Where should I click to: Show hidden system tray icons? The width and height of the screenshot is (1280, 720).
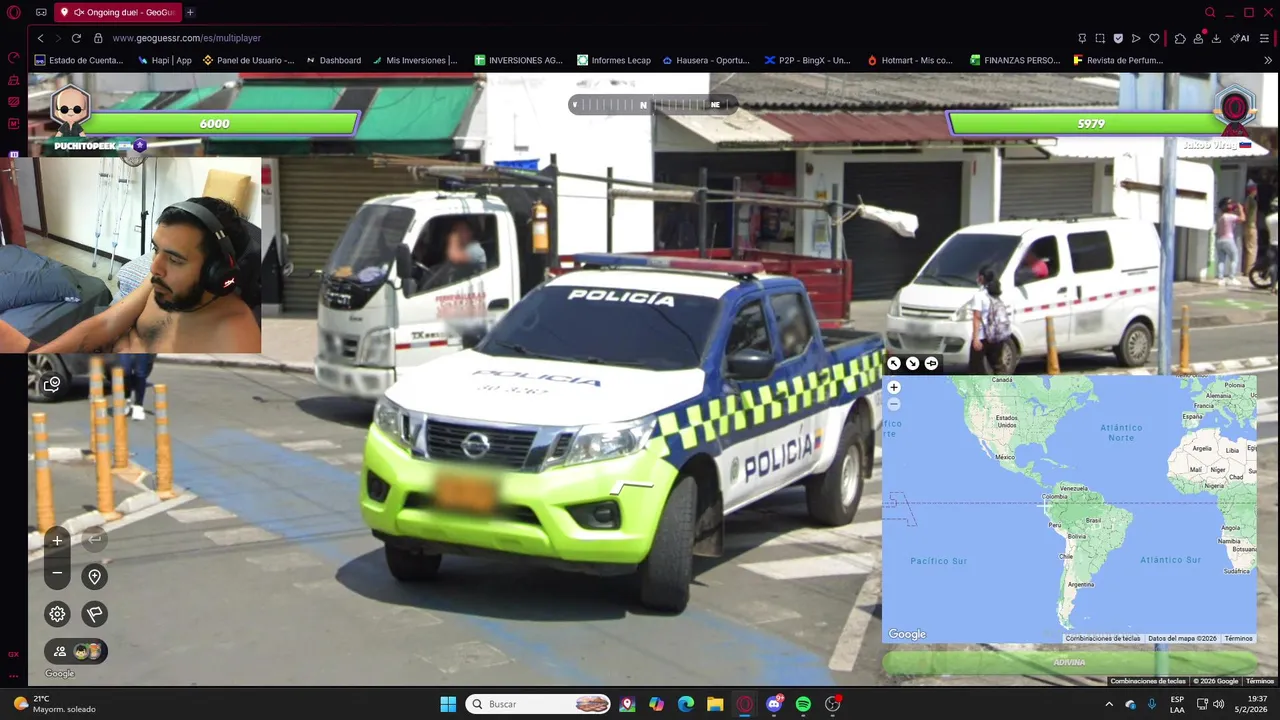(x=1108, y=704)
